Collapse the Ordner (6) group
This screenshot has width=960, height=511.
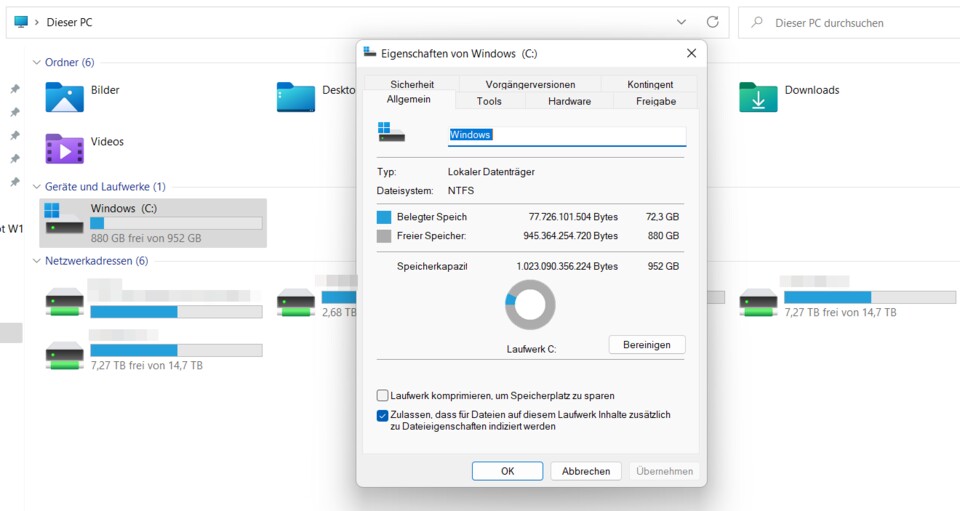(37, 63)
